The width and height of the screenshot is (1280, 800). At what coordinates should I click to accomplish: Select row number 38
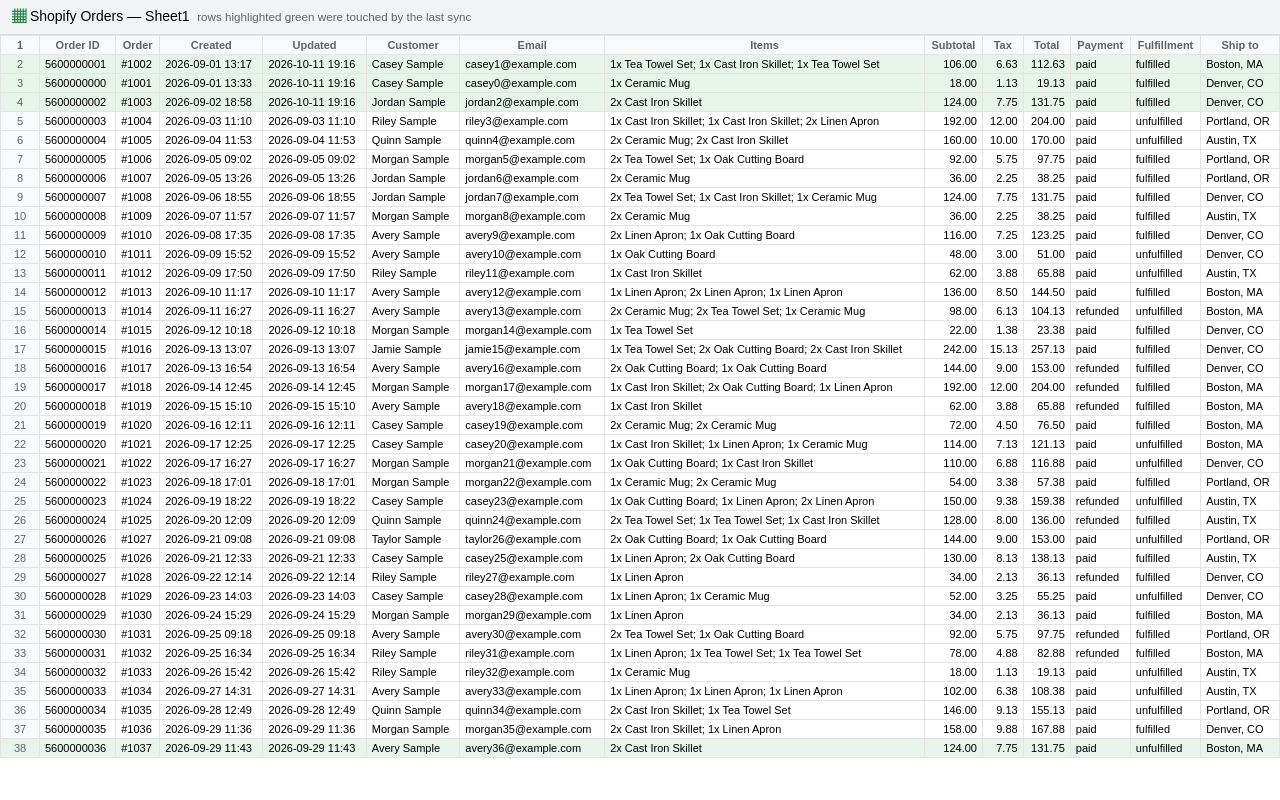20,748
